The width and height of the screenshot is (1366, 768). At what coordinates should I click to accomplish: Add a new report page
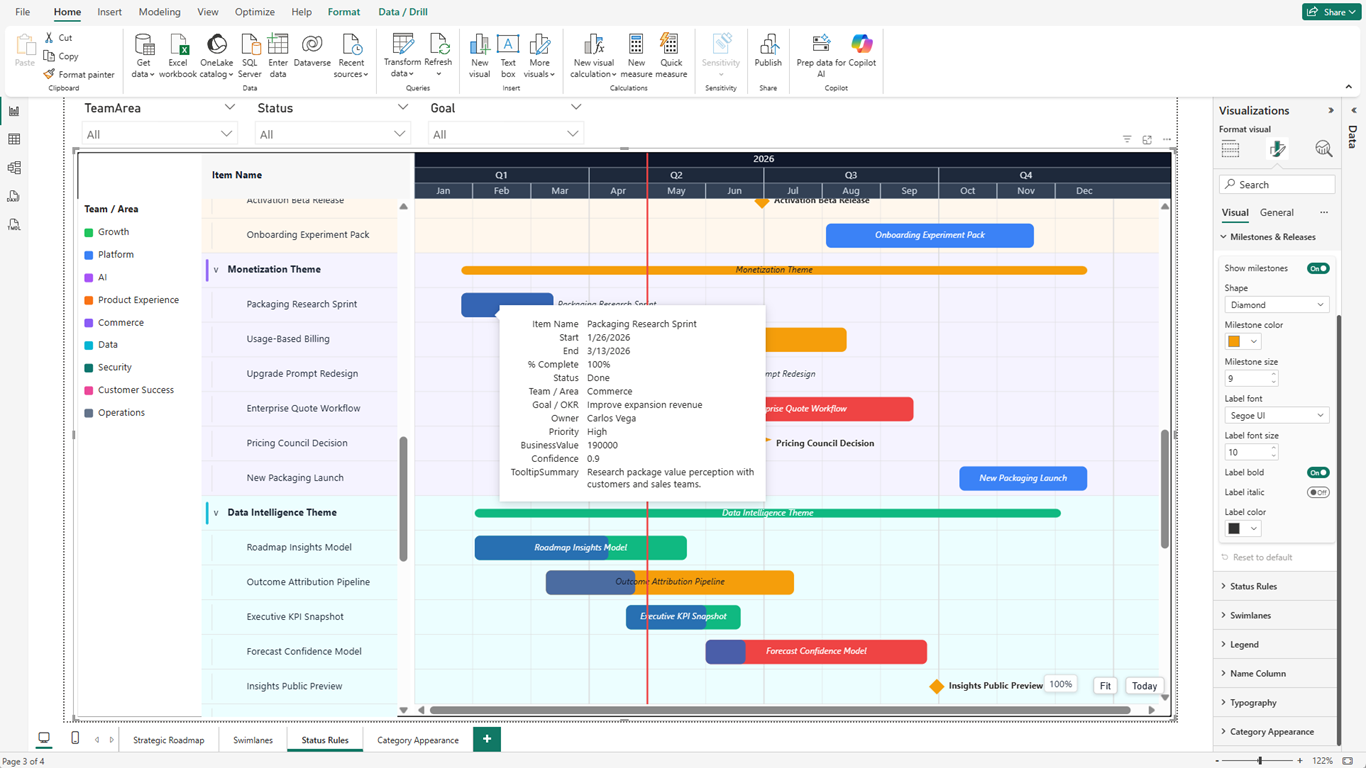[487, 739]
